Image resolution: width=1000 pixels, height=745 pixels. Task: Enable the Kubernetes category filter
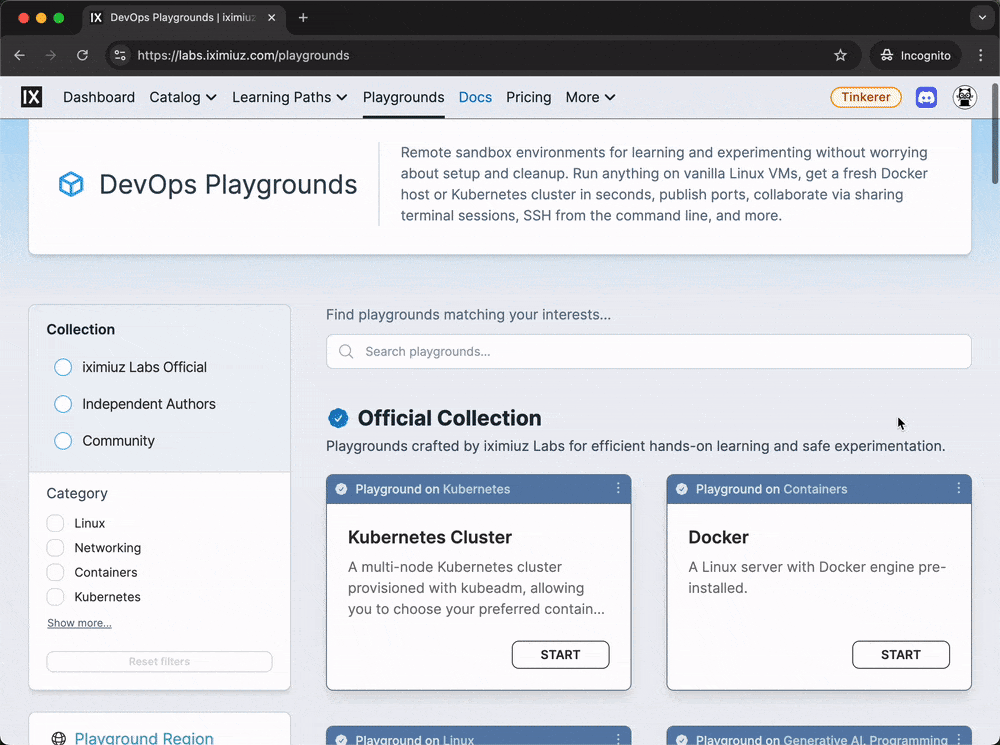pyautogui.click(x=56, y=597)
